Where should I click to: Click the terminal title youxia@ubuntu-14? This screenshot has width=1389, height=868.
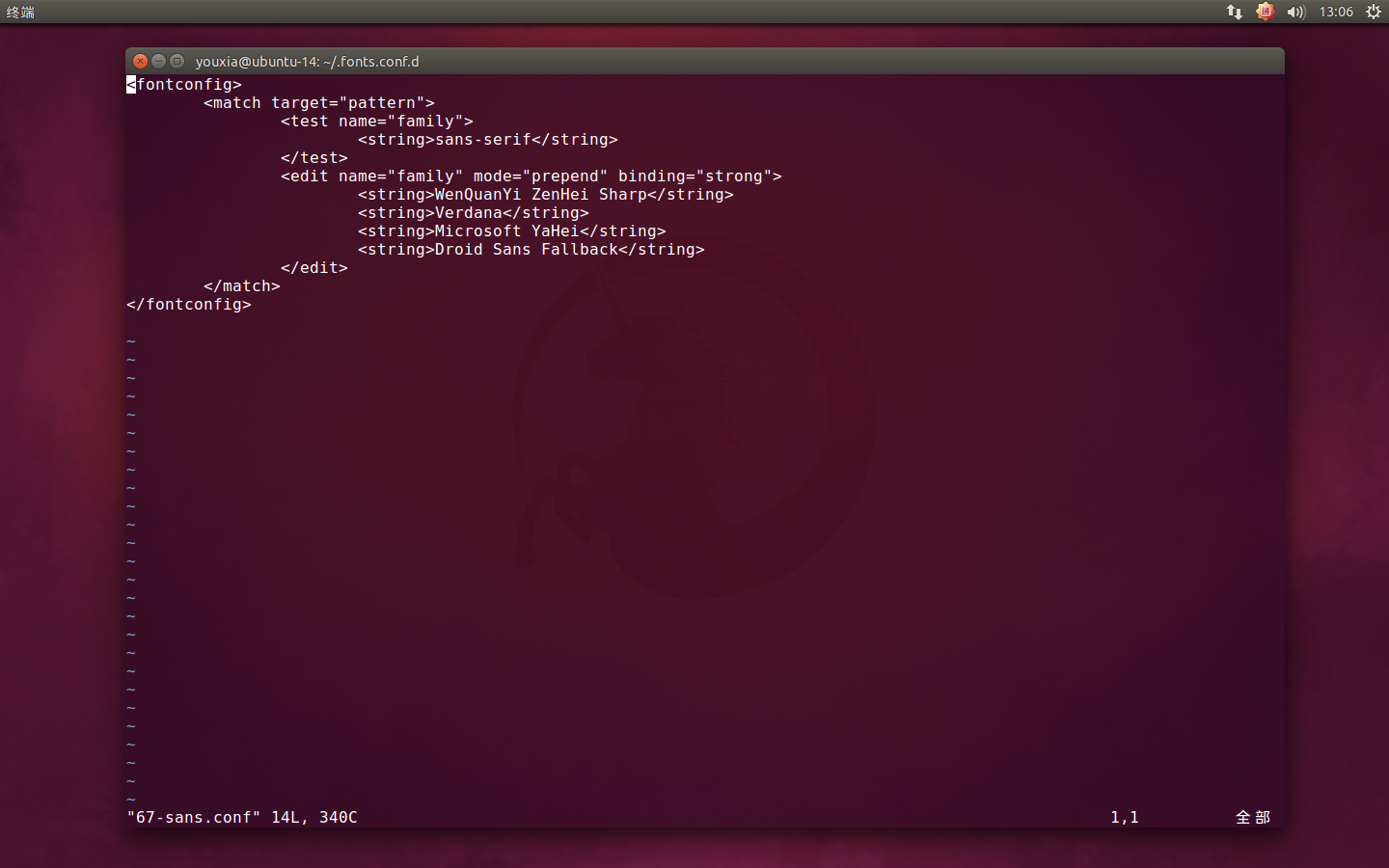307,61
